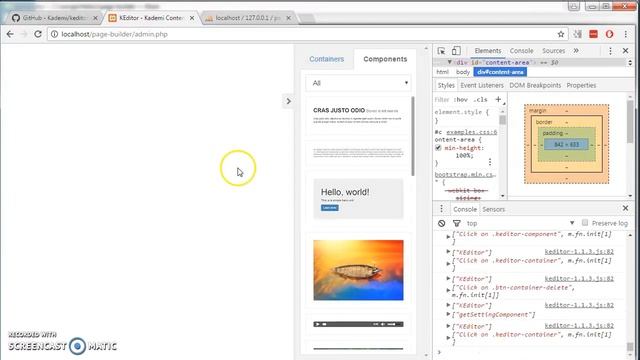Click the red rectangular extension icon

point(593,34)
